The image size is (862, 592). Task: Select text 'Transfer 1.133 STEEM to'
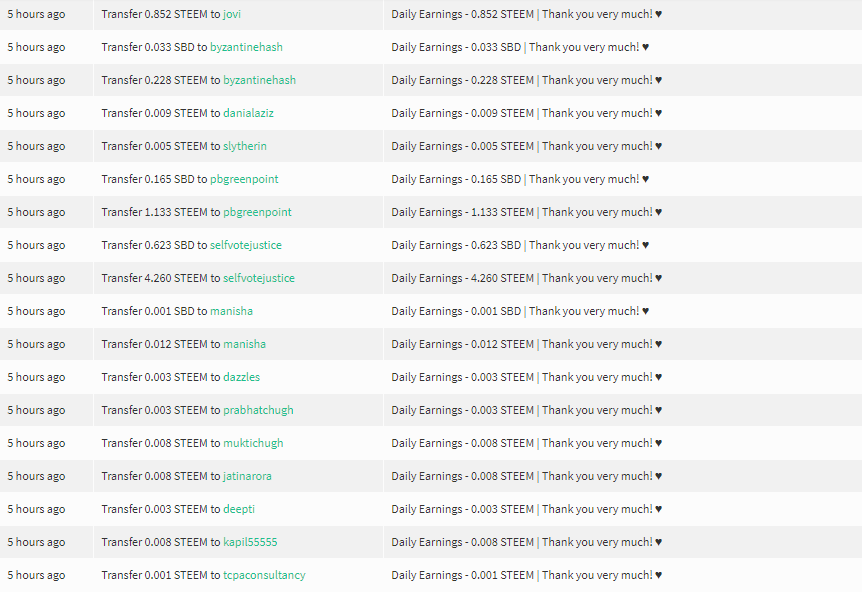tap(161, 212)
